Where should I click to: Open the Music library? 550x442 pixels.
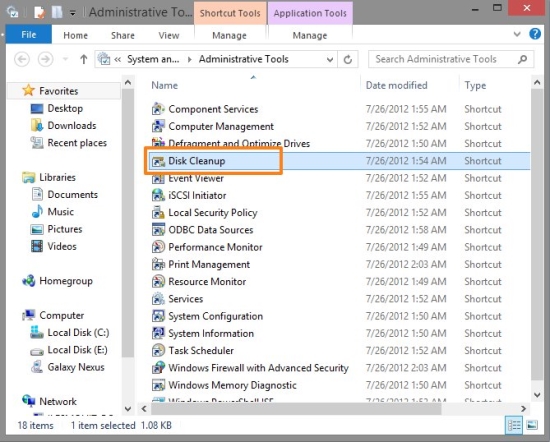pyautogui.click(x=61, y=212)
